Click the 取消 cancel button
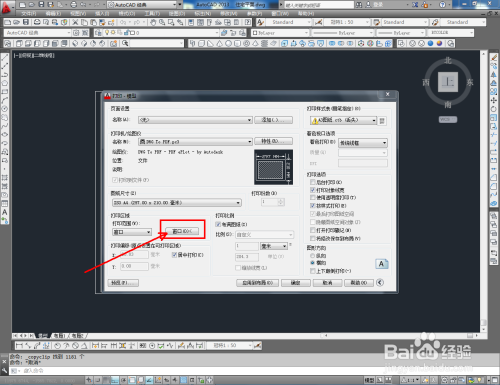The image size is (500, 385). click(x=328, y=283)
